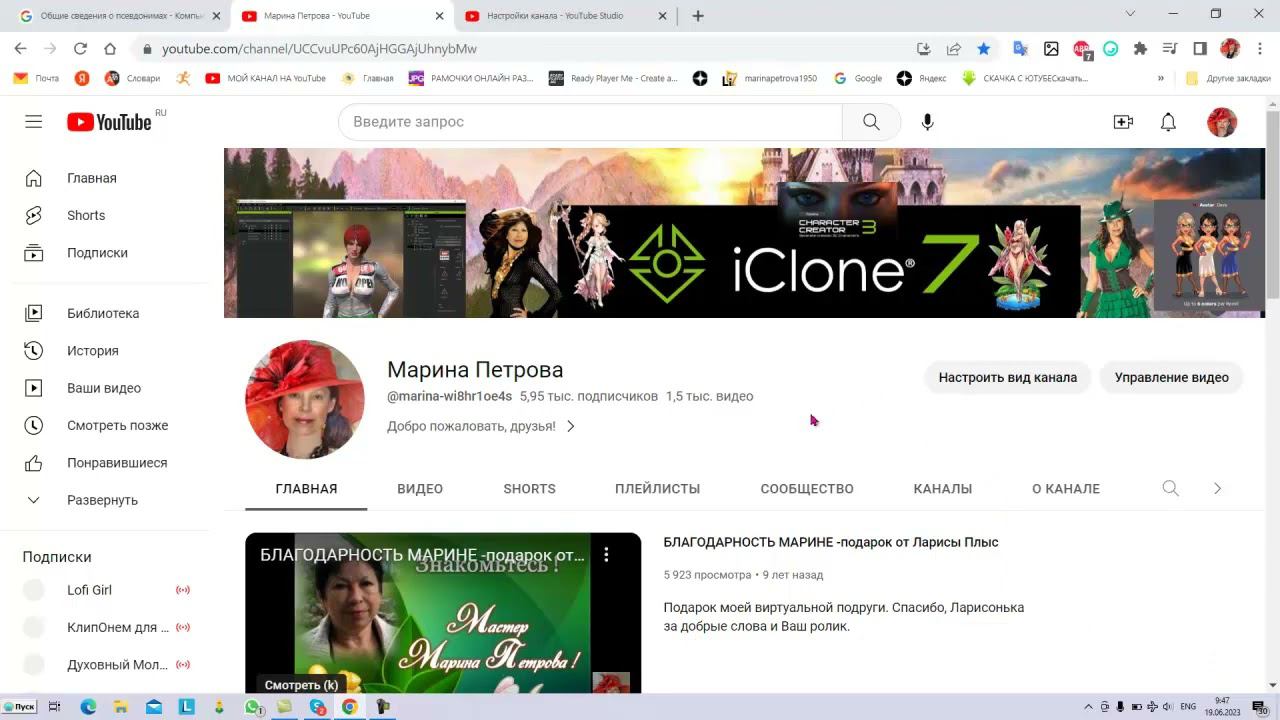
Task: Open the Почта bookmark
Action: coord(37,78)
